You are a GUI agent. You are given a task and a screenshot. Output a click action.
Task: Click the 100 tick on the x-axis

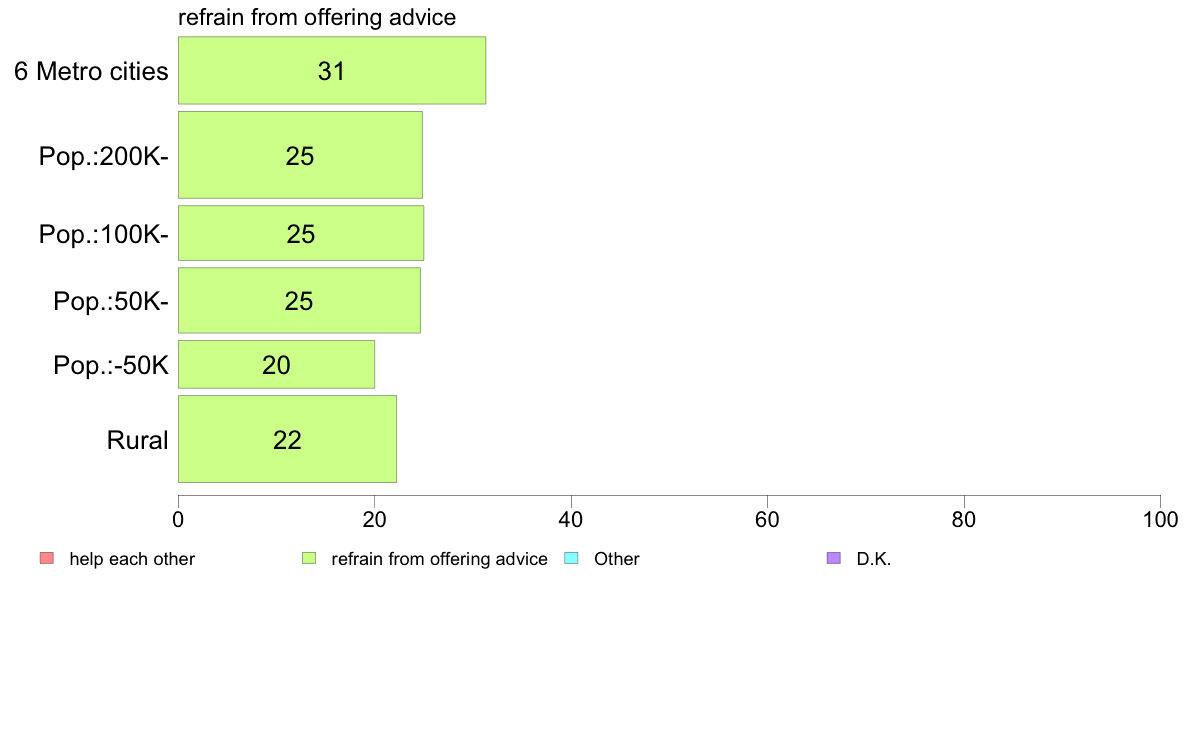pos(1160,519)
